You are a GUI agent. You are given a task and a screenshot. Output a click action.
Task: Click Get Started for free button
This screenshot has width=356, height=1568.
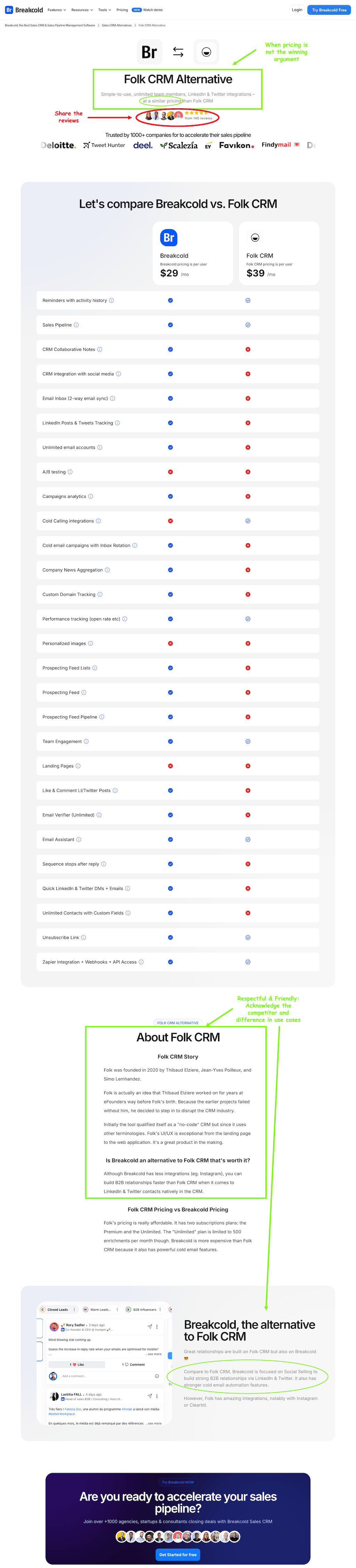click(x=178, y=1554)
